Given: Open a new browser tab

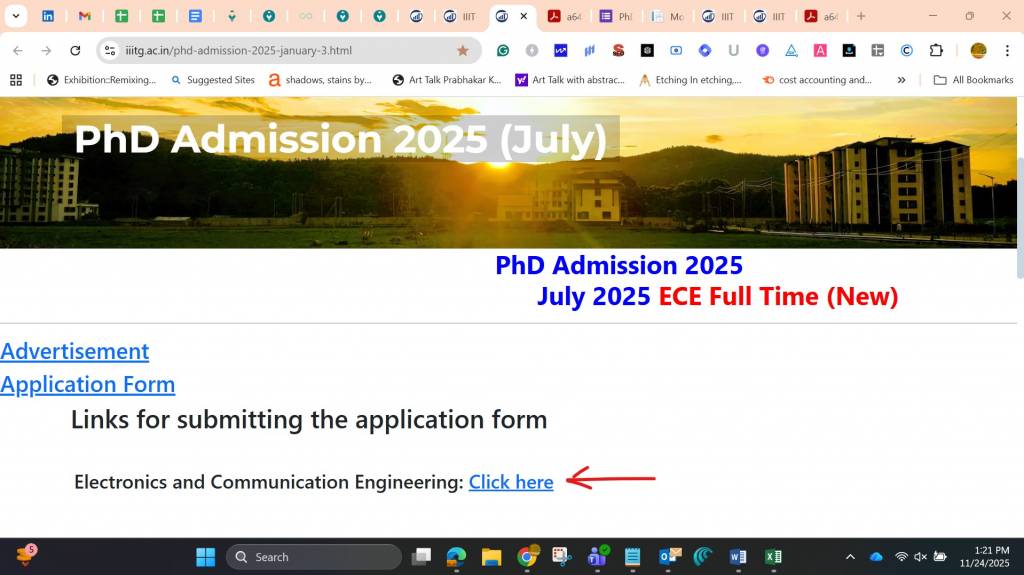Looking at the screenshot, I should (861, 16).
